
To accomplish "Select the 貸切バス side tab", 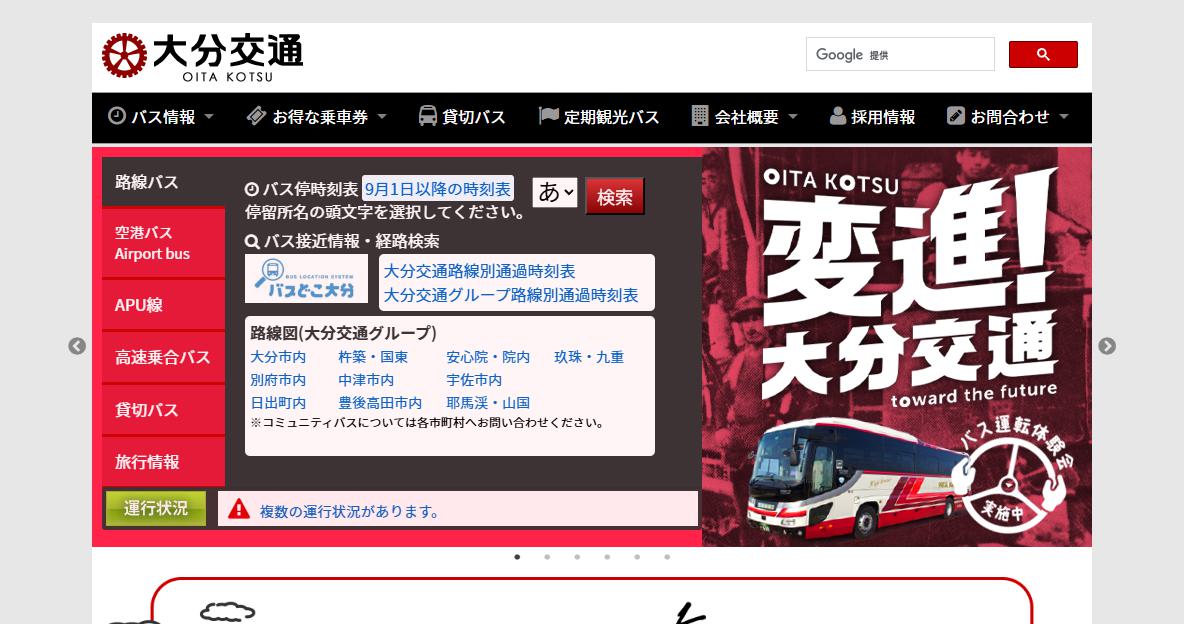I will point(163,410).
